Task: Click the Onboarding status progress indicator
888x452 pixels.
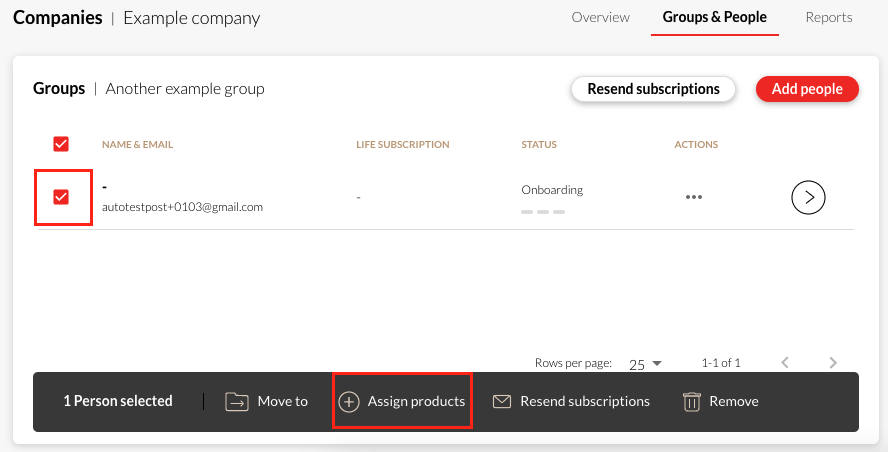Action: (x=545, y=211)
